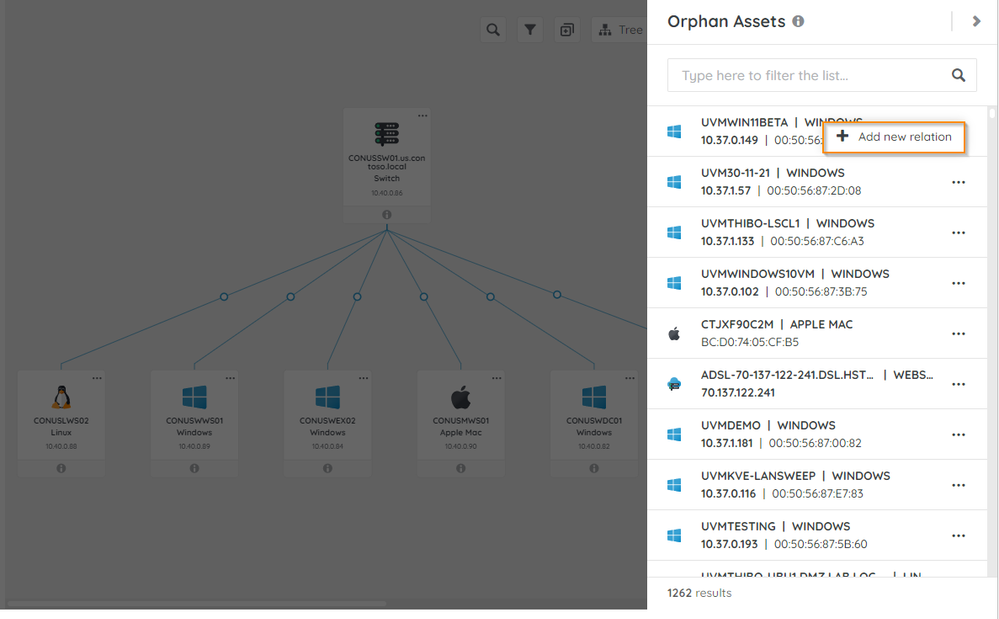Click the CONUSMWS01 Apple Mac icon
Viewport: 999px width, 619px height.
(460, 397)
